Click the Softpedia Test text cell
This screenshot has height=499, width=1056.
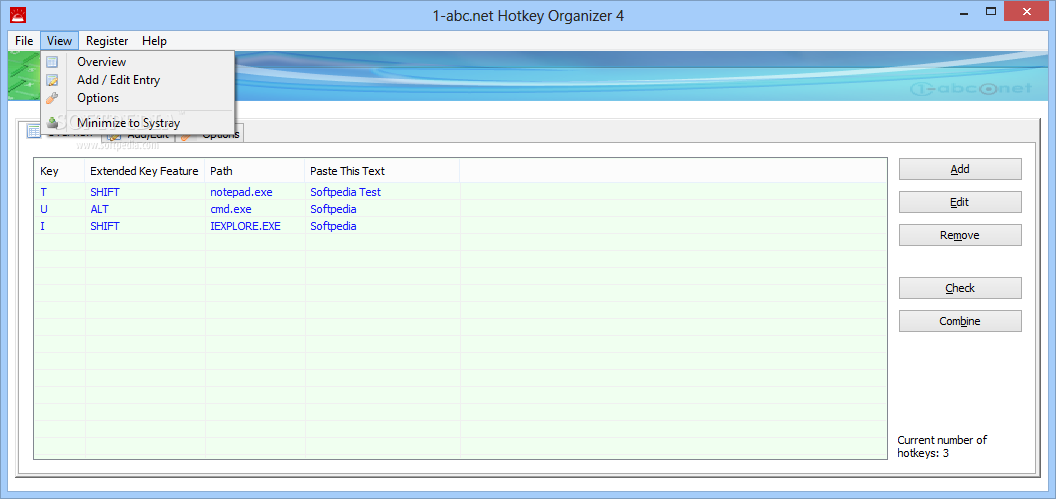click(345, 192)
